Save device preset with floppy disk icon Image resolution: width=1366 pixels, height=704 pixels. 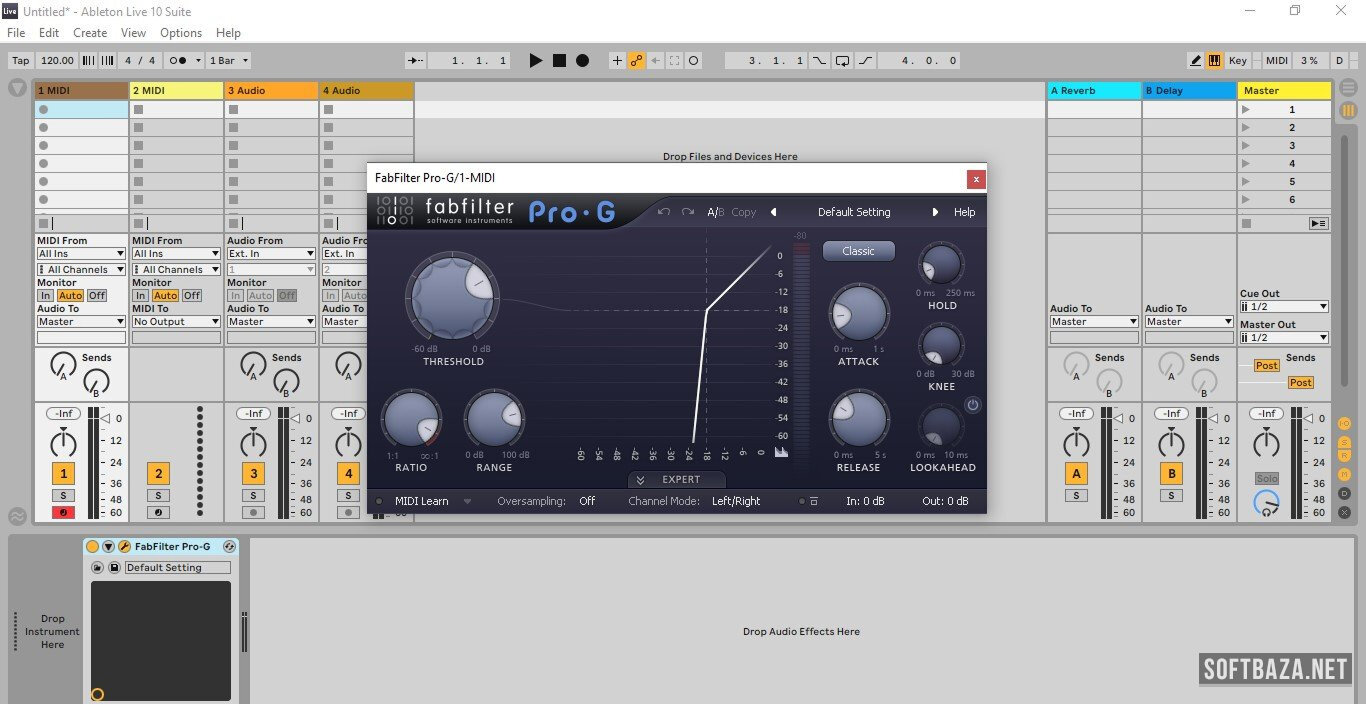tap(114, 568)
